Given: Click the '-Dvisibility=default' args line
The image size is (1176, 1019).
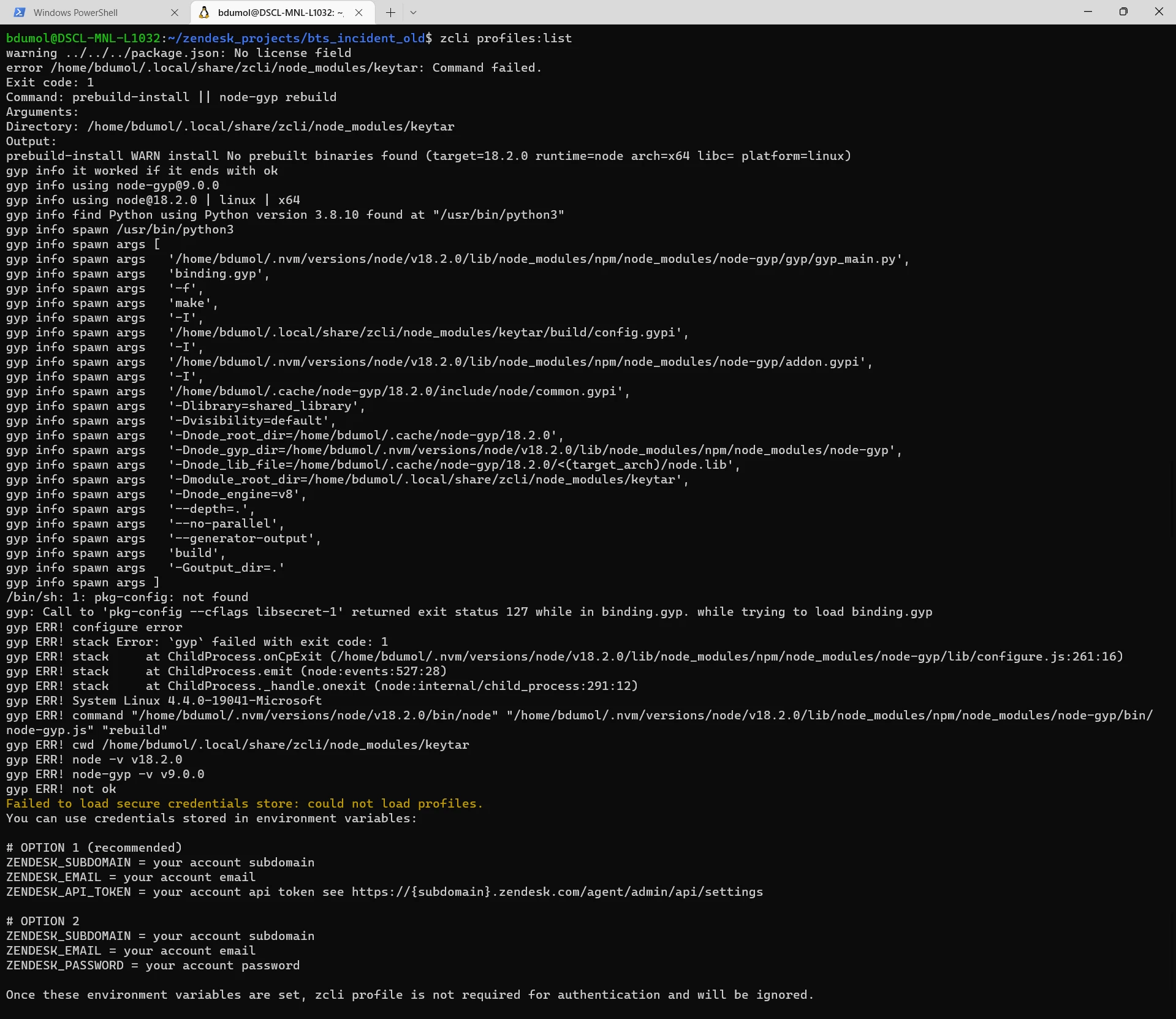Looking at the screenshot, I should pos(171,420).
